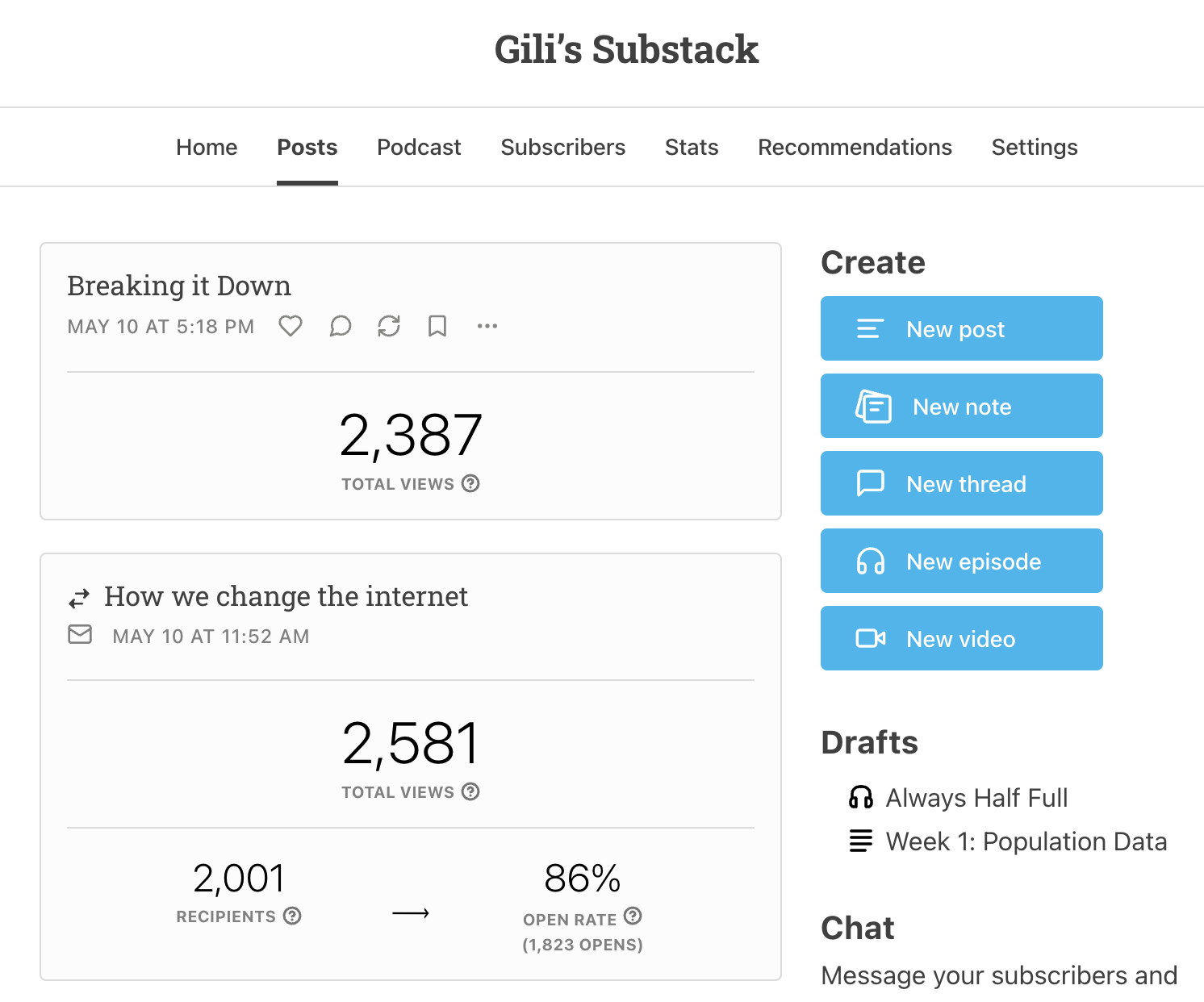This screenshot has height=1002, width=1204.
Task: Click the Open Rate help icon
Action: click(x=633, y=917)
